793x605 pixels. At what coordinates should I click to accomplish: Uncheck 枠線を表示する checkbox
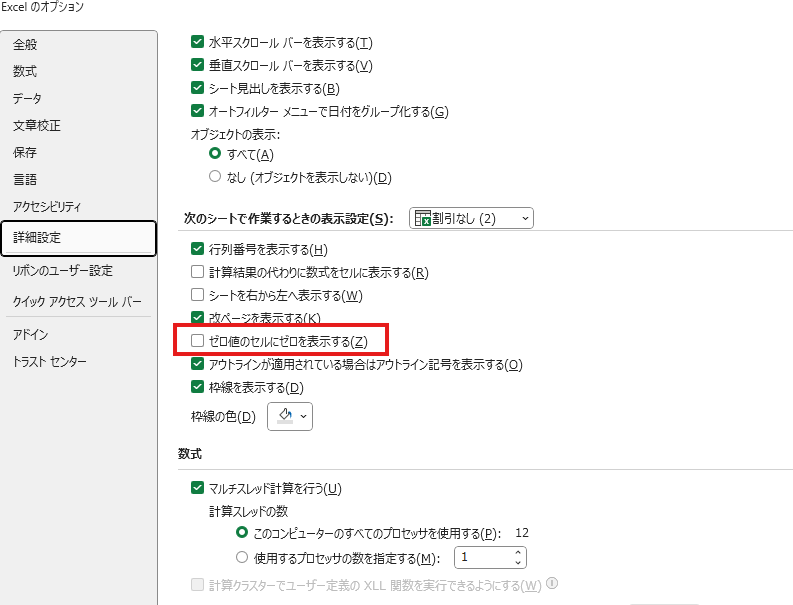click(x=197, y=387)
